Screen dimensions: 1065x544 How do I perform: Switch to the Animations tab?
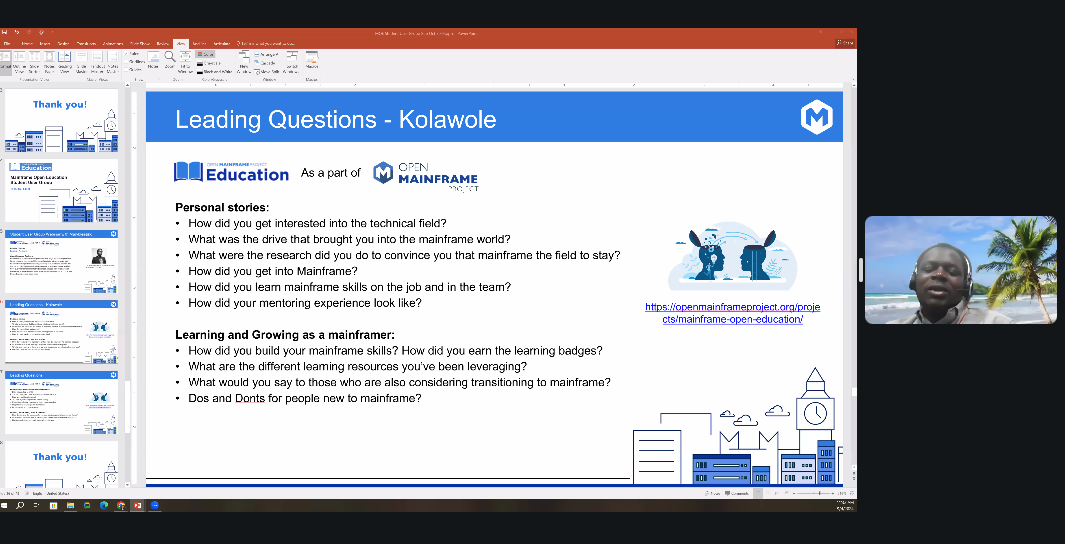113,43
